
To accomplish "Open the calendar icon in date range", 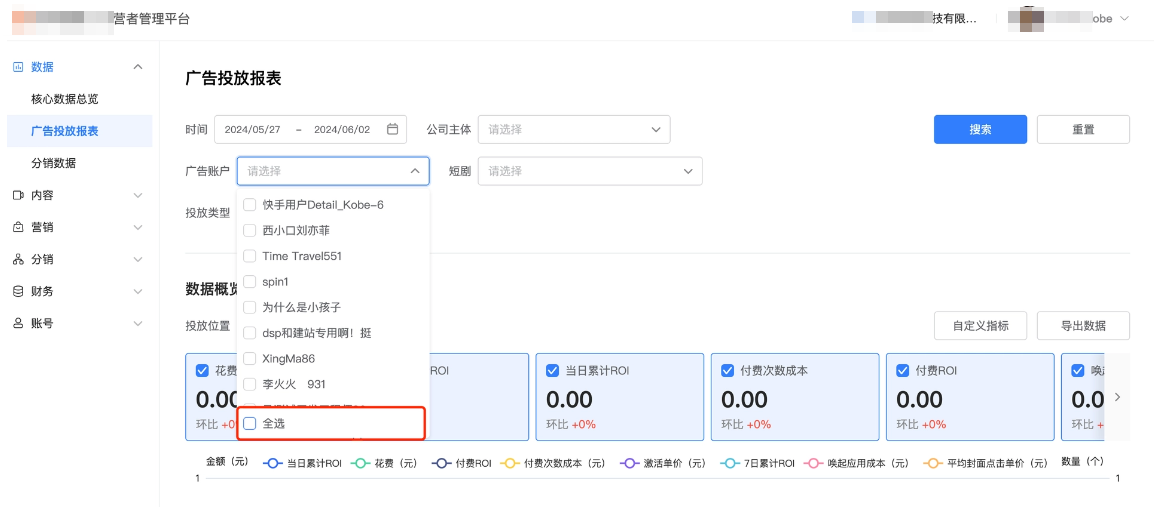I will (392, 129).
